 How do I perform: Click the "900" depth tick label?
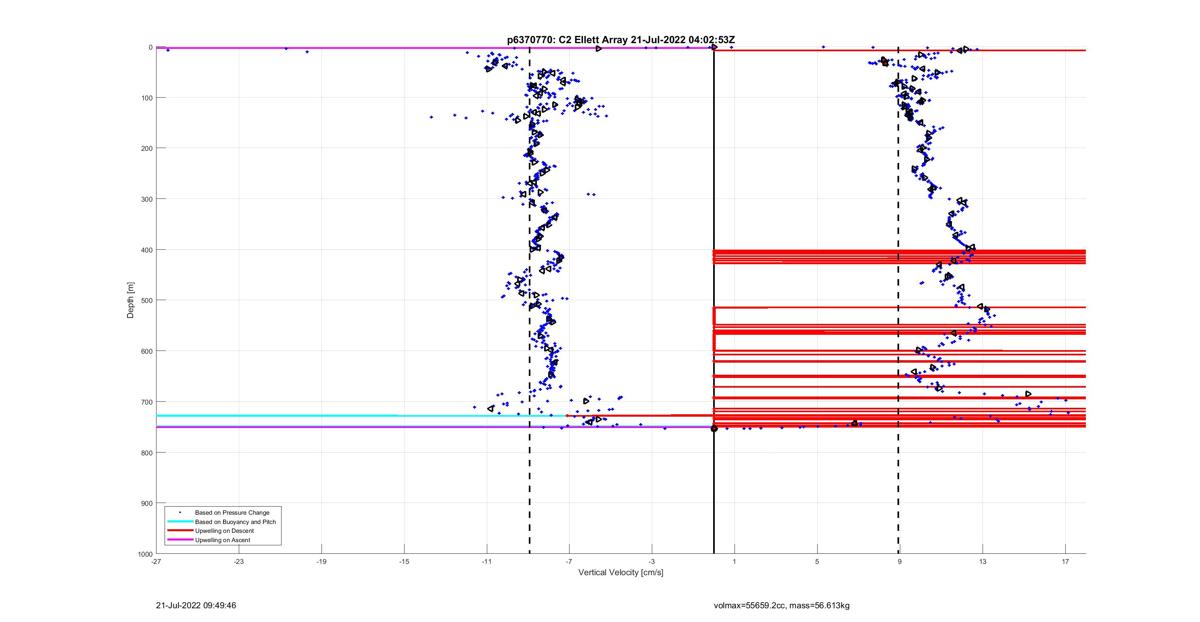click(146, 503)
